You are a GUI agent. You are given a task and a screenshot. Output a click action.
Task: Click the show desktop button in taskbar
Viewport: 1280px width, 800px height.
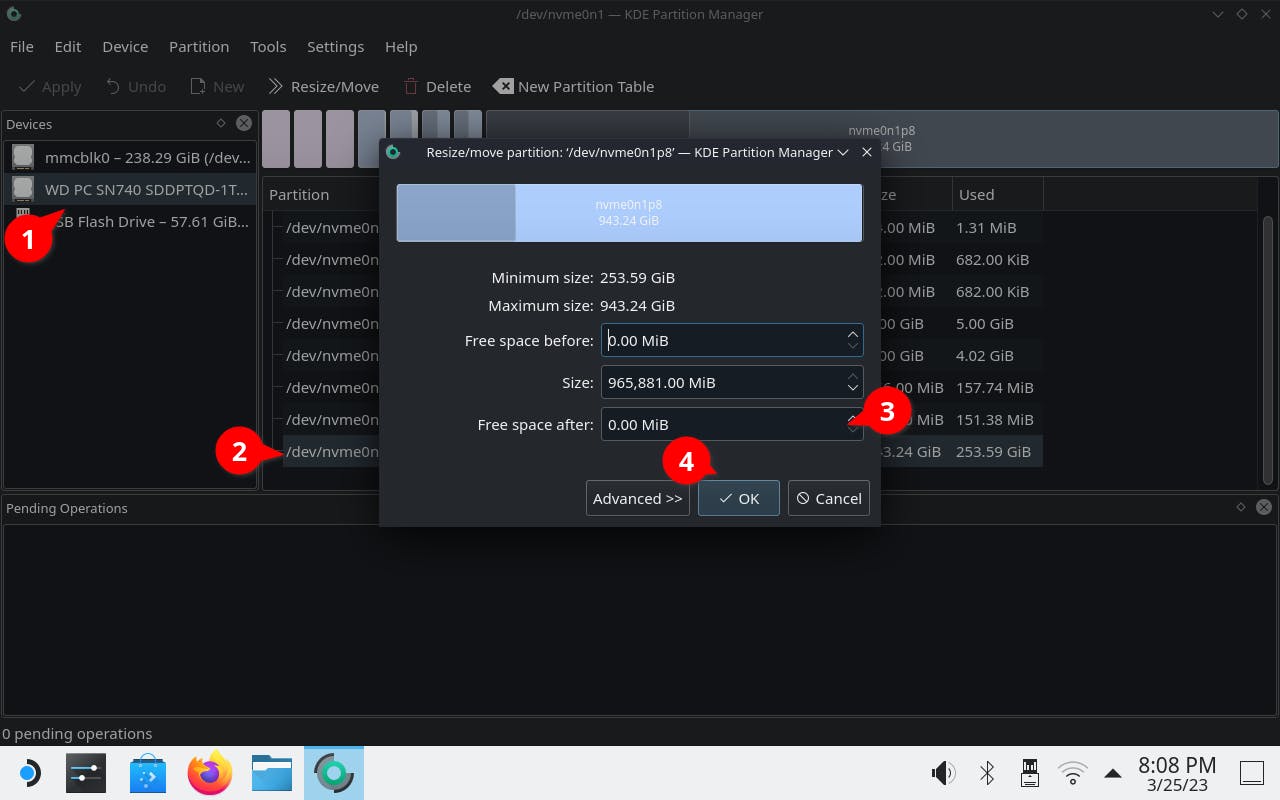(x=1252, y=773)
